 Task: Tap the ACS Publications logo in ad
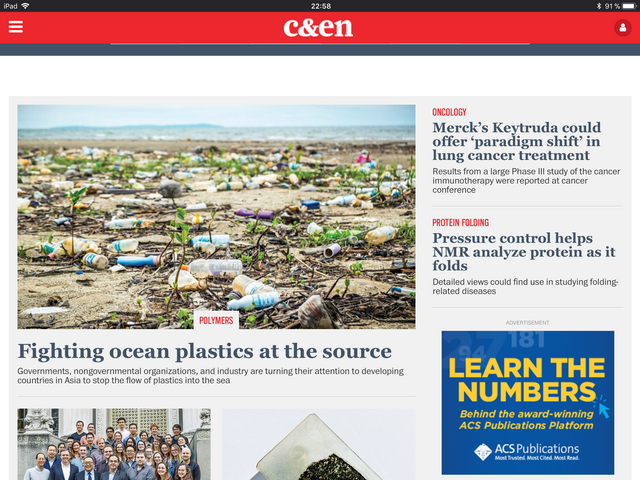527,452
